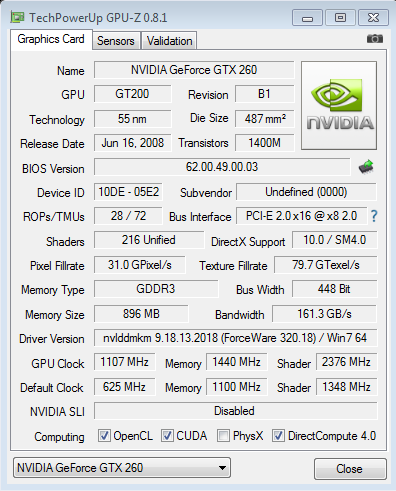The height and width of the screenshot is (491, 396).
Task: Click the bus interface question mark
Action: click(x=374, y=216)
